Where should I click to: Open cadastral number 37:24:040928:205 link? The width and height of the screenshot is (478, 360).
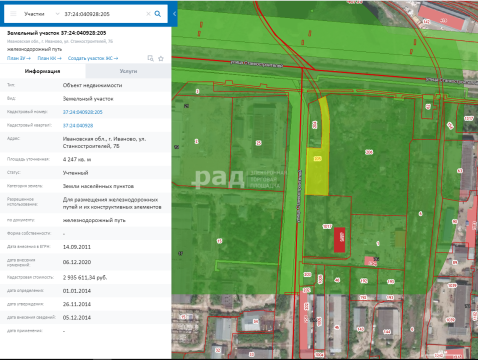point(83,112)
